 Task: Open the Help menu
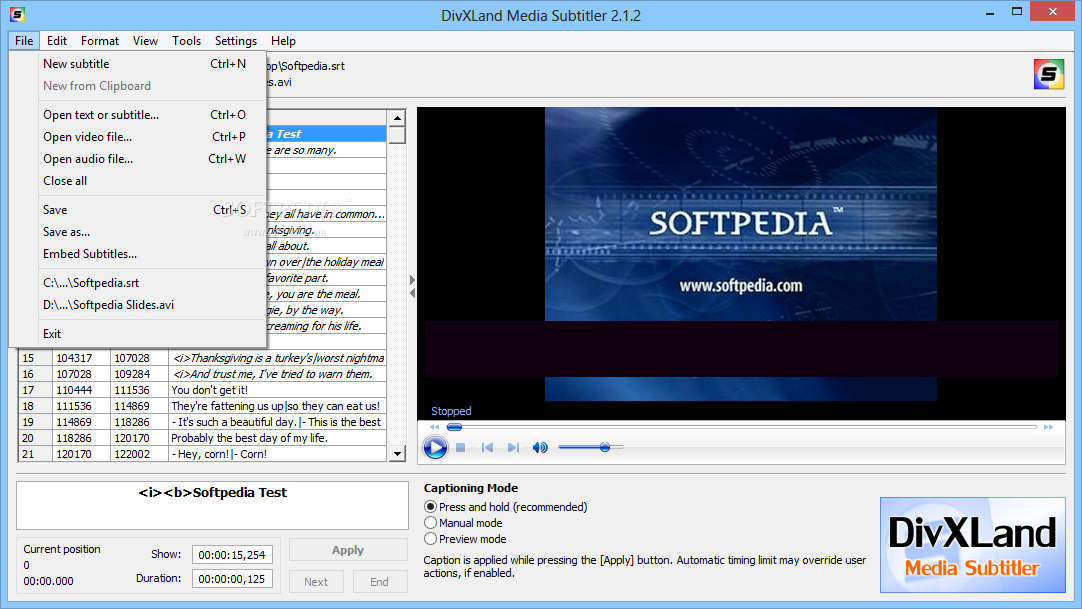coord(283,41)
